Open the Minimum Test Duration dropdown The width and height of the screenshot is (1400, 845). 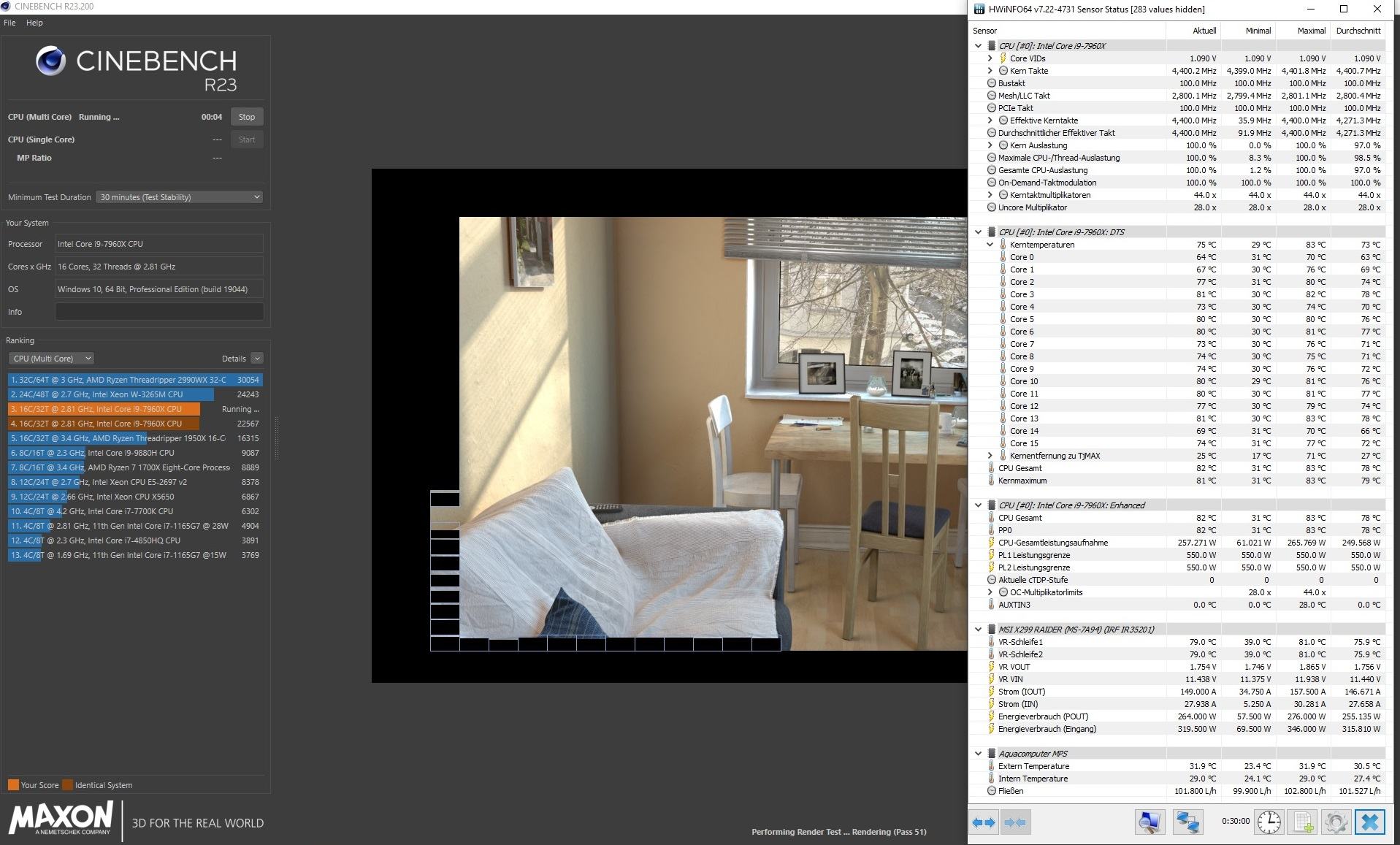[179, 197]
